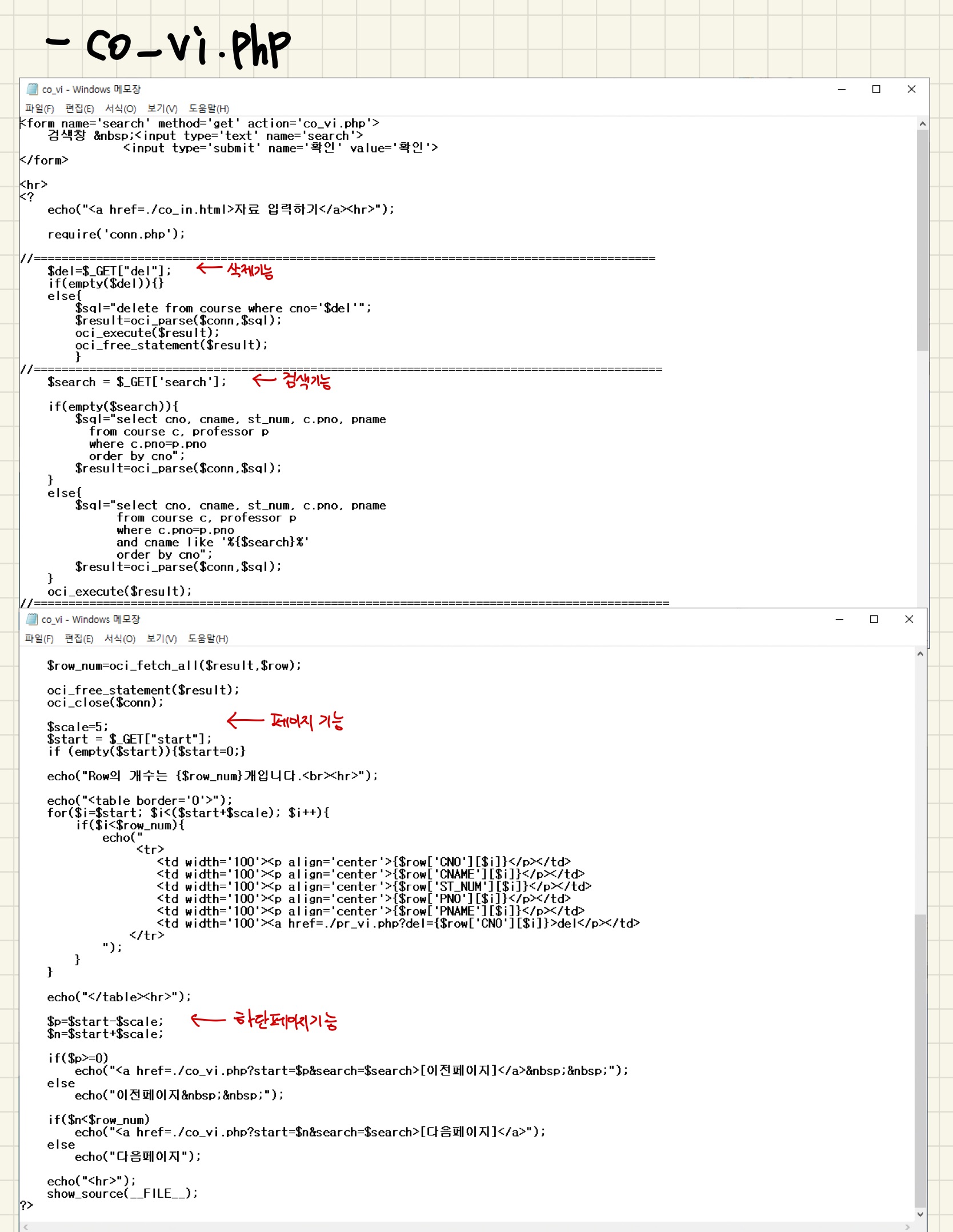Click the line "oci_close($conn);"

pos(105,703)
